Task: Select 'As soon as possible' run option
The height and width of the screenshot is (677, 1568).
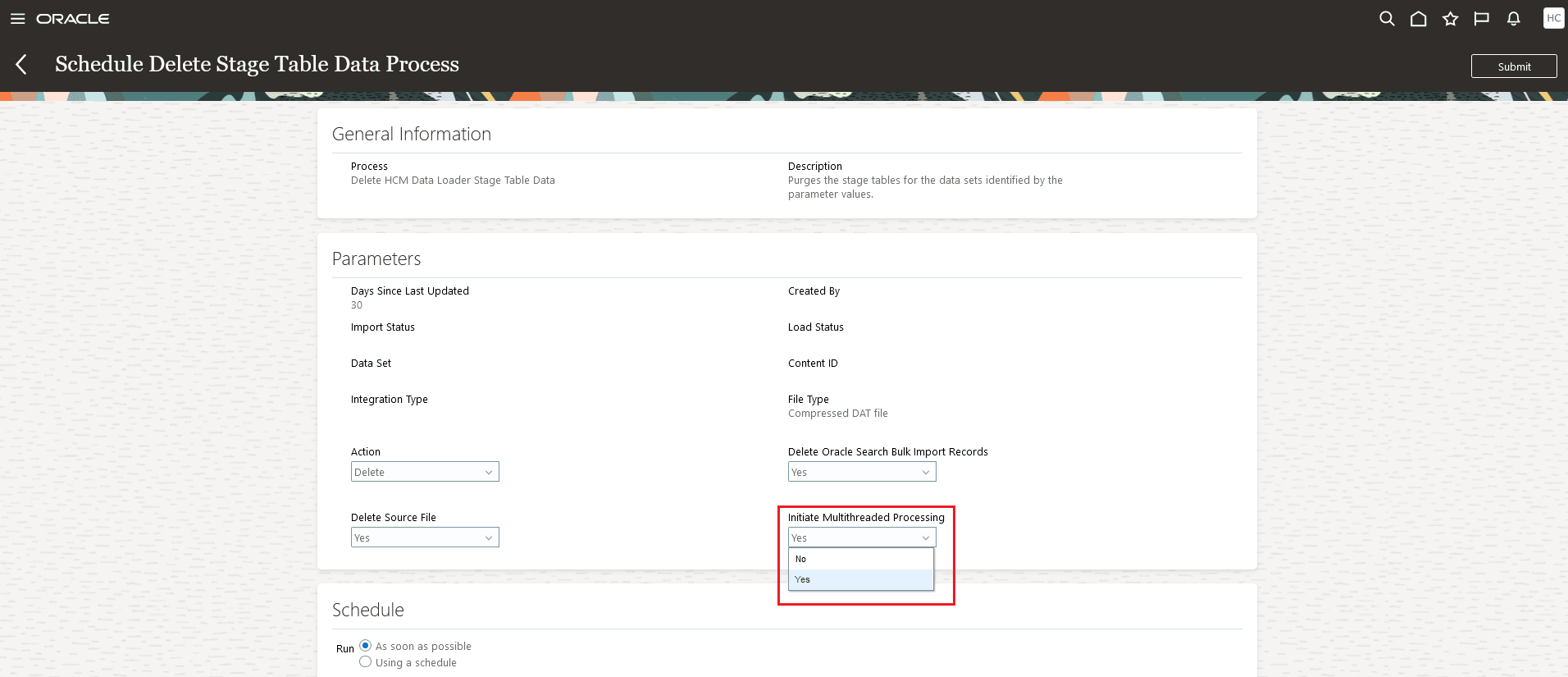Action: click(366, 646)
